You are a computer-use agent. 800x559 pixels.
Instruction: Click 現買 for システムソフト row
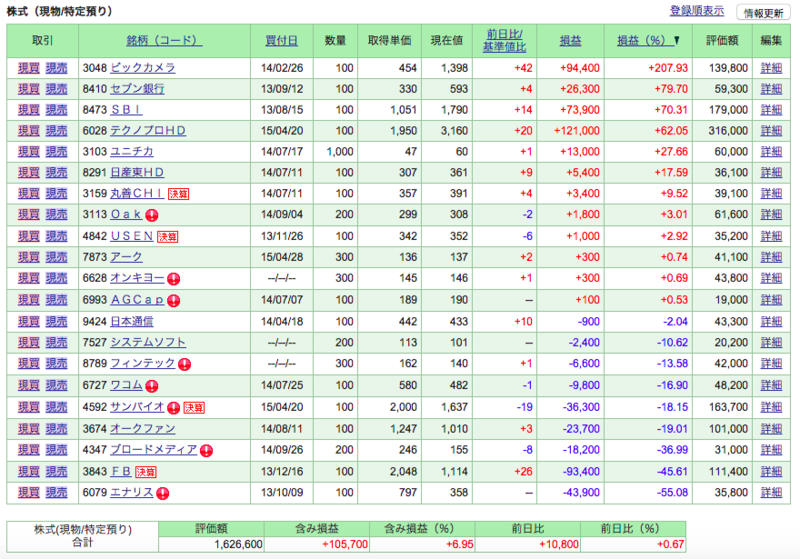click(x=29, y=342)
